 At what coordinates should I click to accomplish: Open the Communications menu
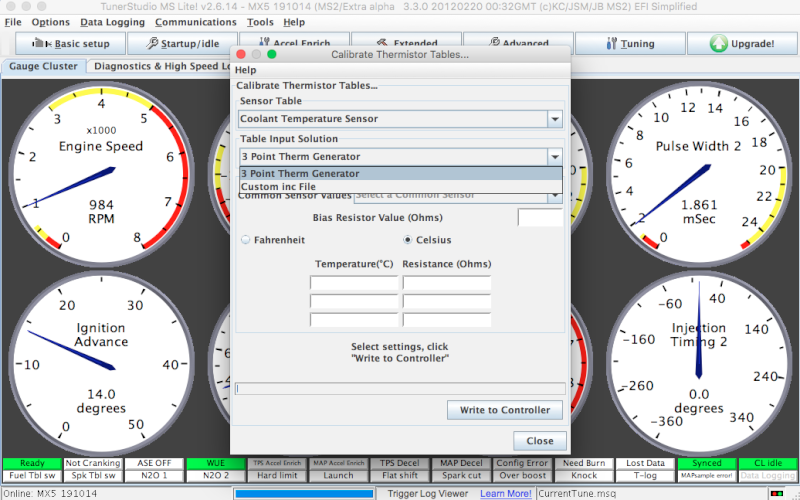[x=195, y=22]
